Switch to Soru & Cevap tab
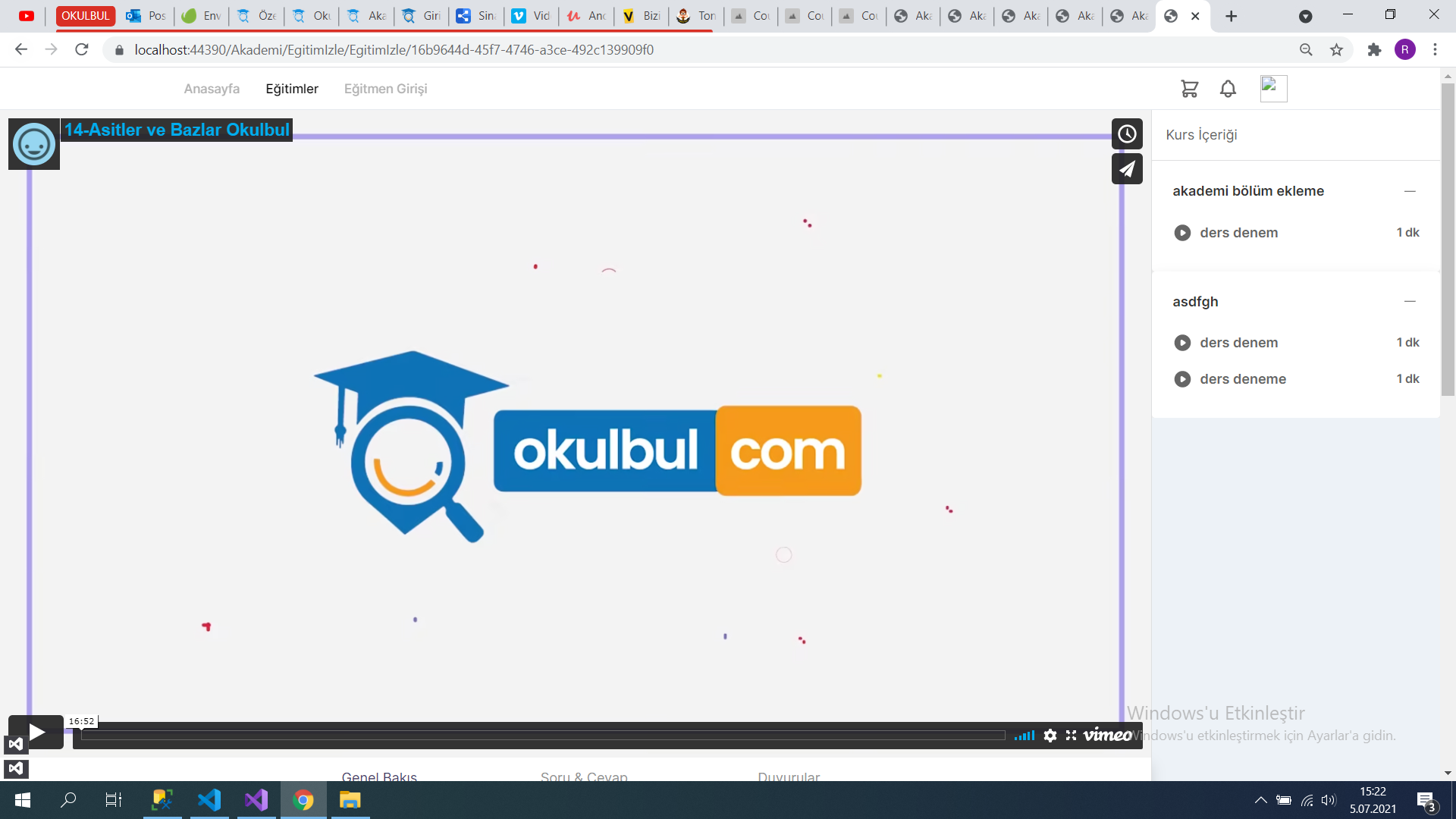The image size is (1456, 819). (x=584, y=776)
